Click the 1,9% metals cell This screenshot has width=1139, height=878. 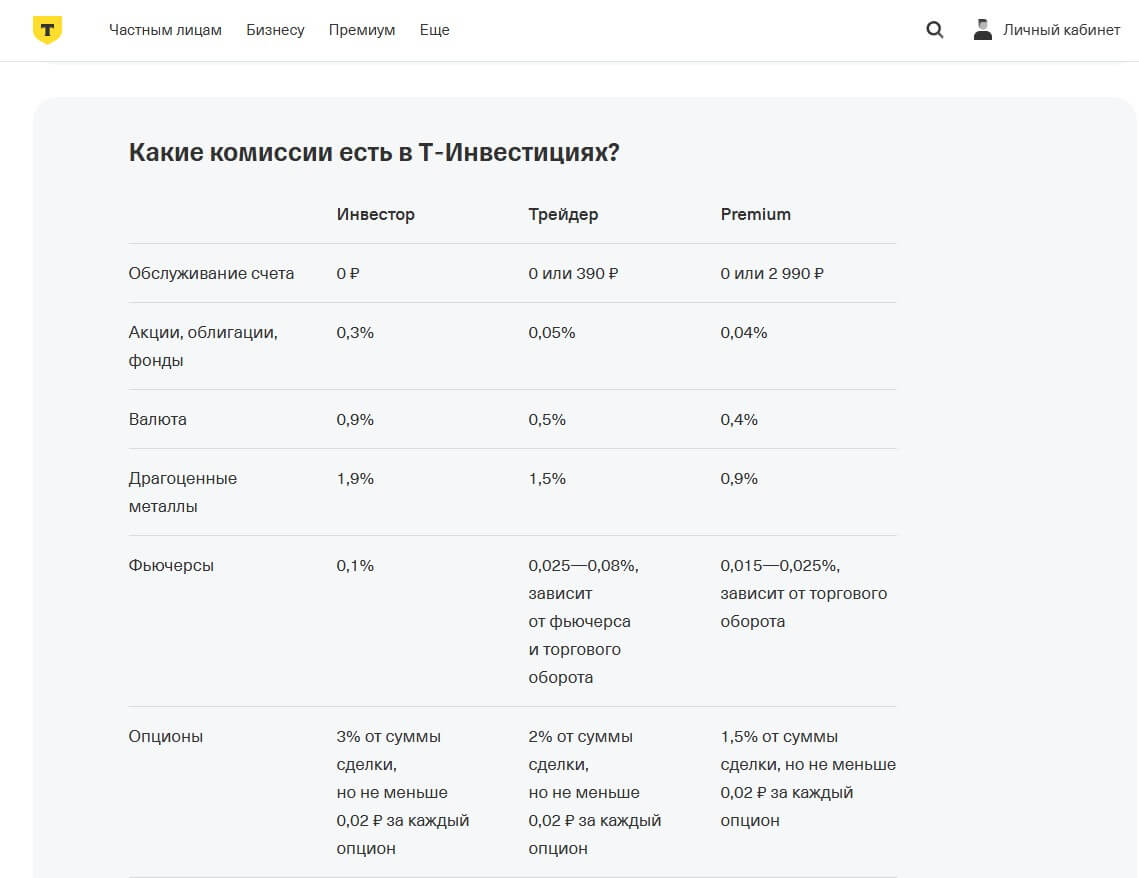click(x=355, y=479)
